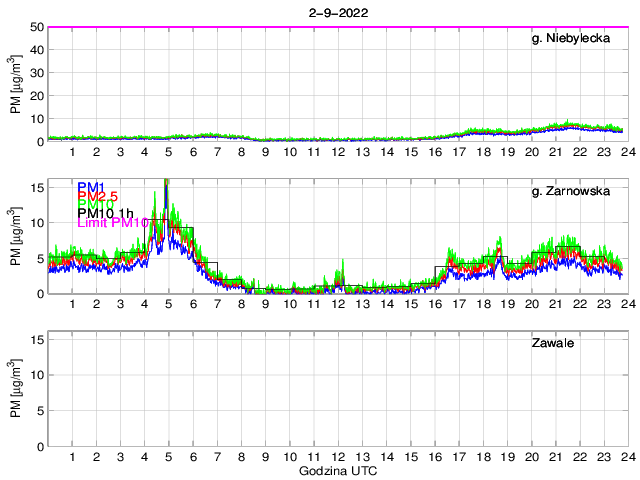The image size is (640, 480).
Task: Select the g. Zarnowska station label
Action: [x=578, y=191]
